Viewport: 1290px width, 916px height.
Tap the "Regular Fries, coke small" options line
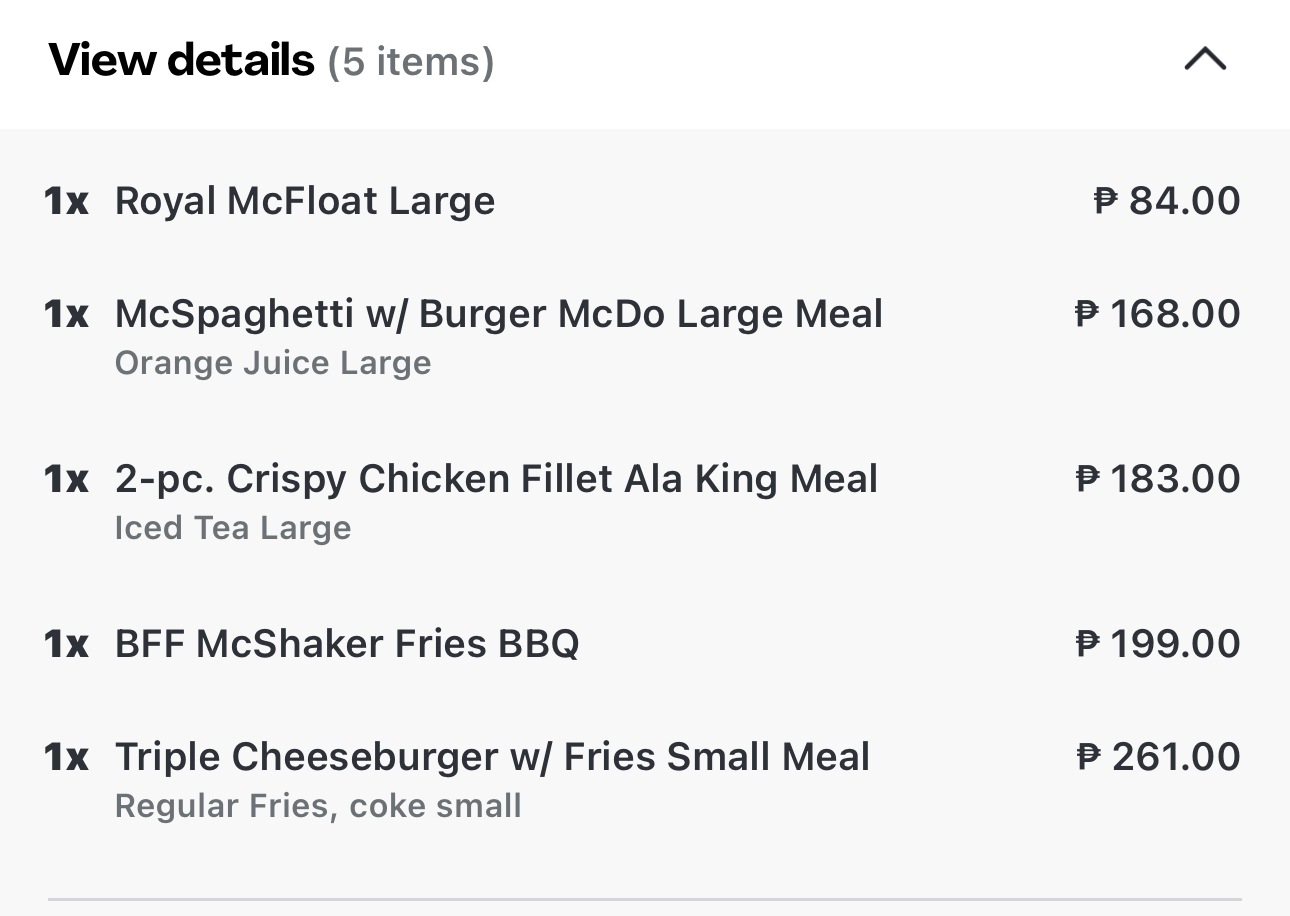[318, 806]
